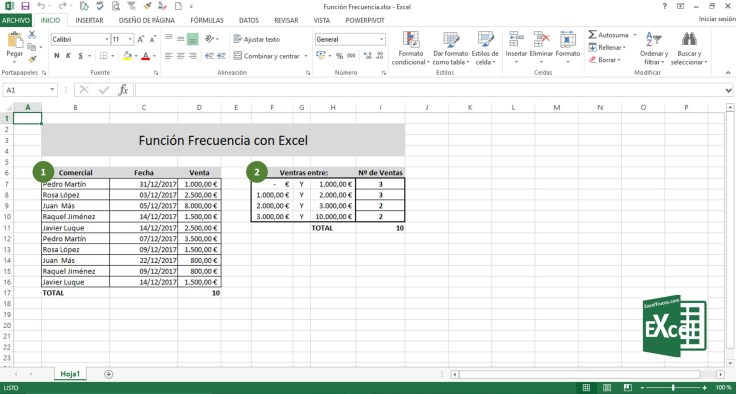Switch to Page Break Preview in the status bar
Image resolution: width=736 pixels, height=394 pixels.
[628, 387]
